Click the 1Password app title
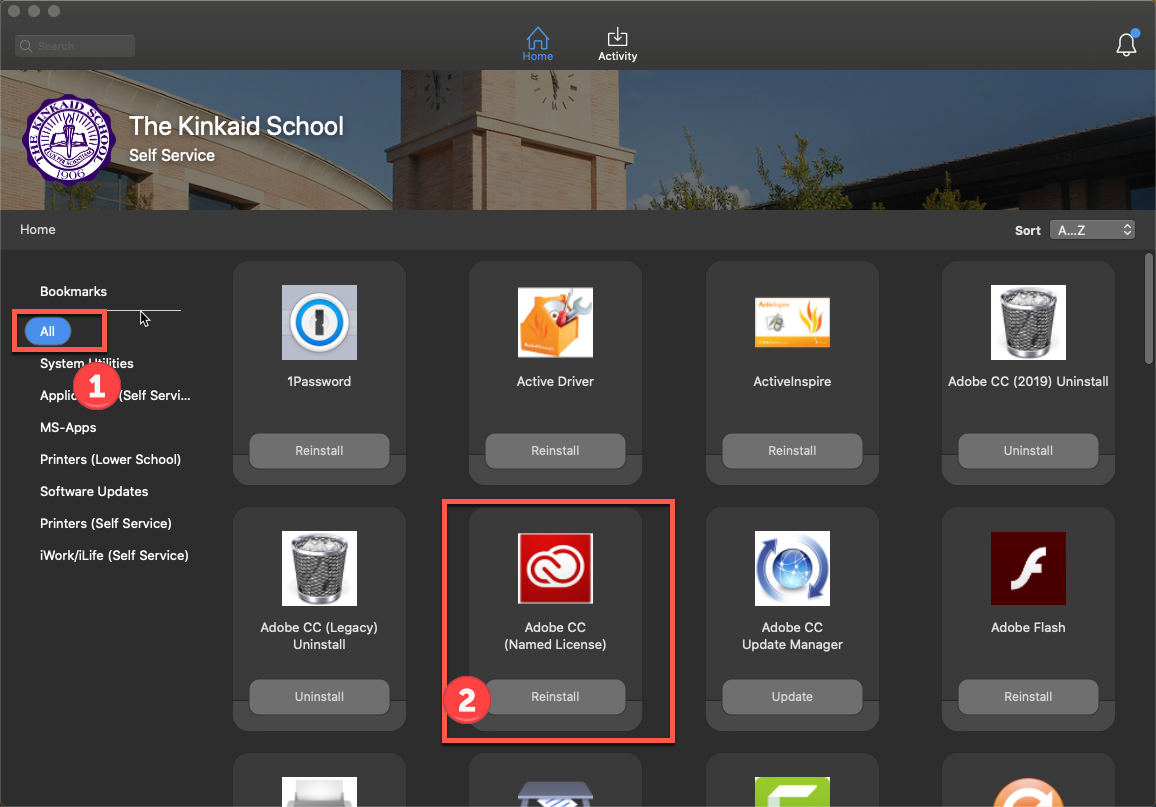 (x=319, y=381)
